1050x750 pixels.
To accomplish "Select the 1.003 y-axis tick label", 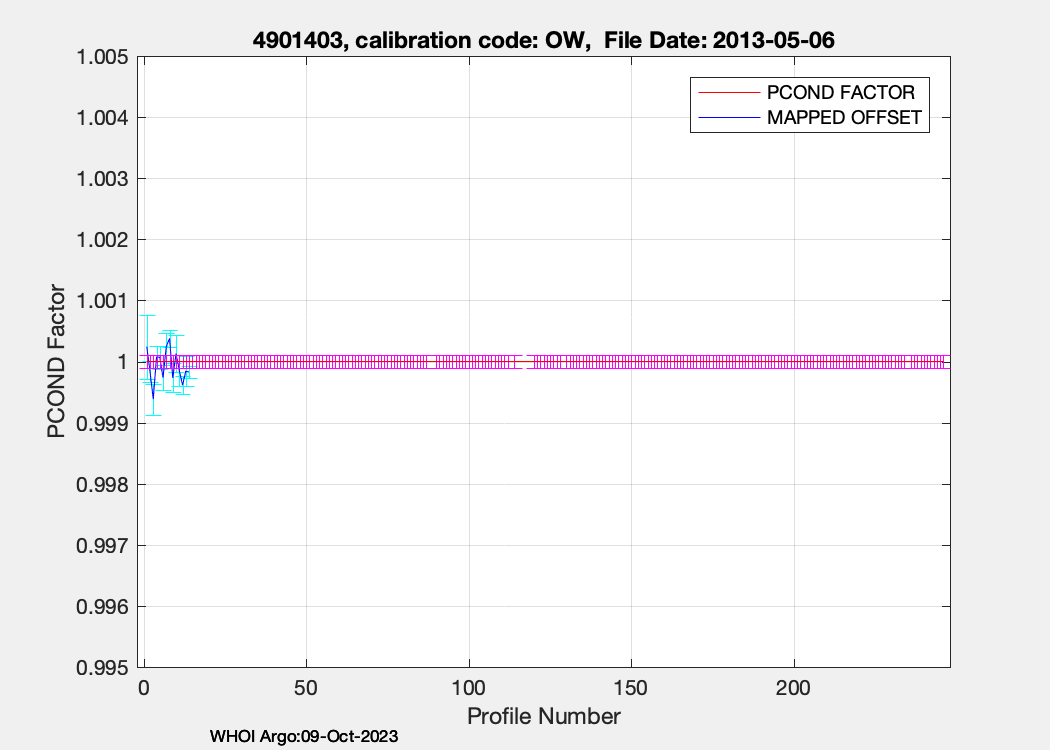I will (103, 179).
